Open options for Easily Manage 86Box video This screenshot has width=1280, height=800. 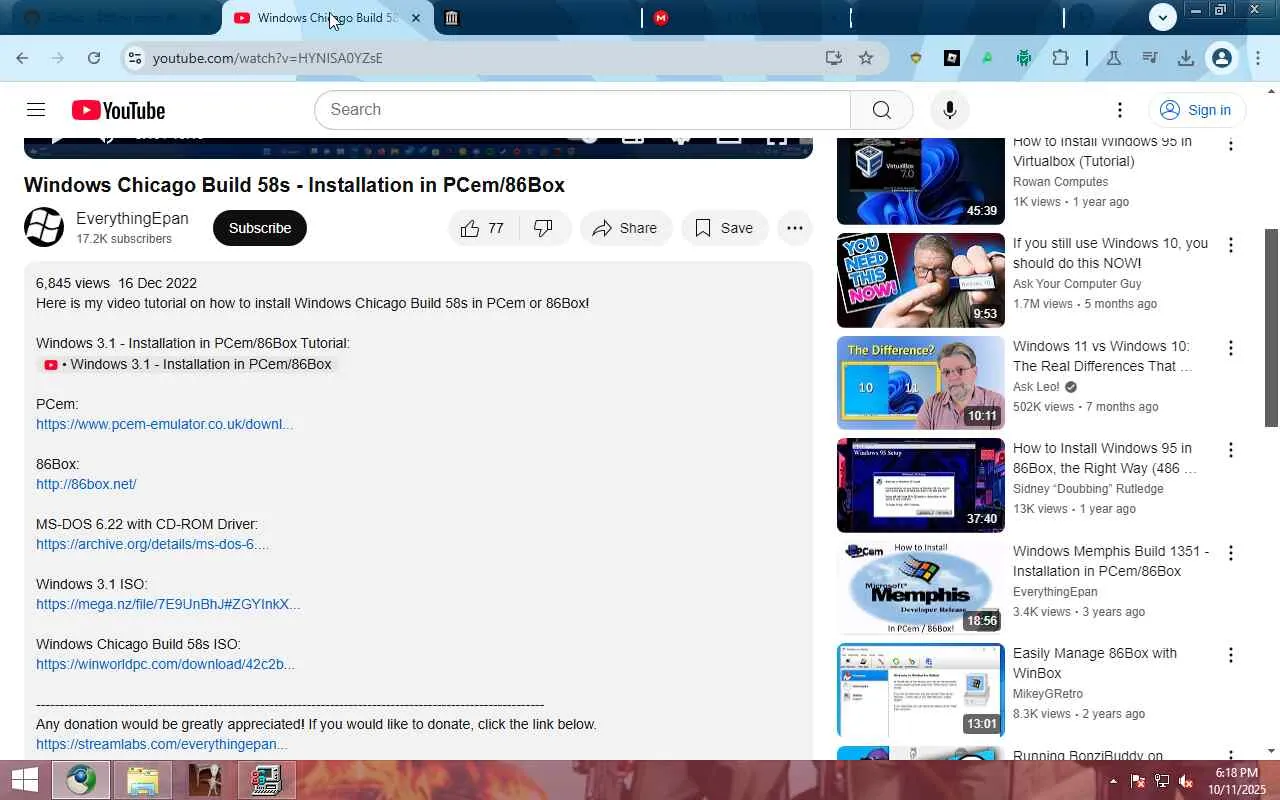pyautogui.click(x=1231, y=655)
